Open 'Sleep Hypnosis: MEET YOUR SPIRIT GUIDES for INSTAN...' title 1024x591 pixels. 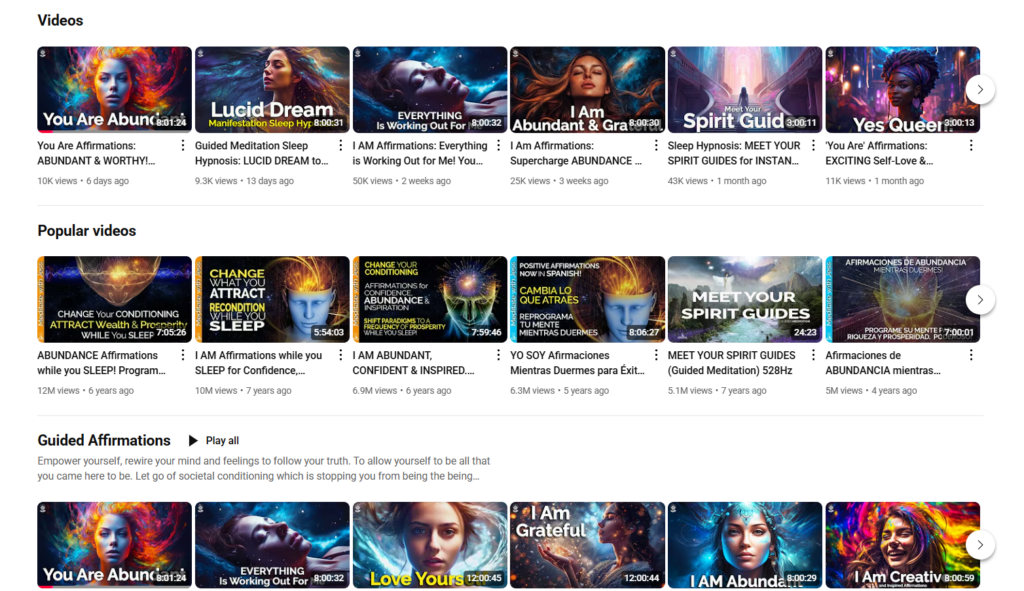(733, 153)
